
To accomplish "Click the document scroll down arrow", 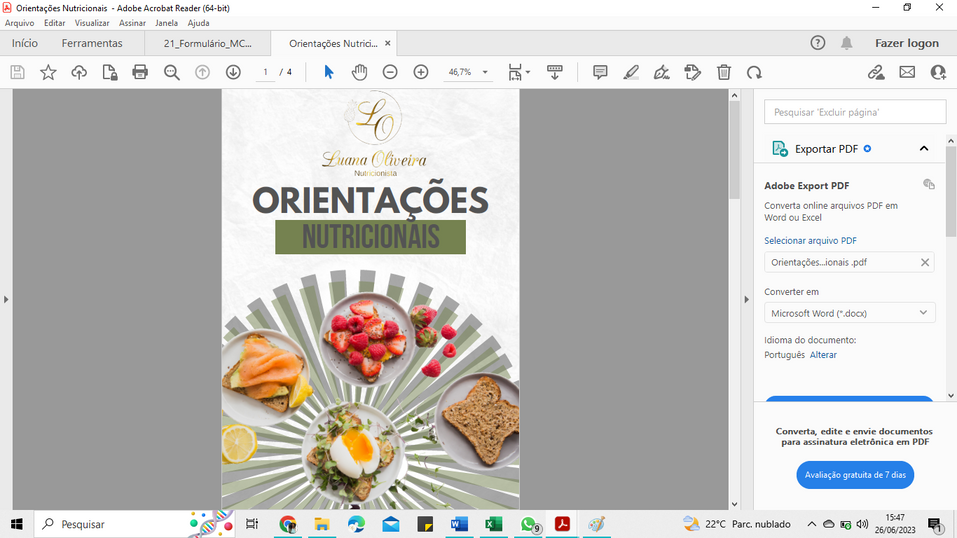I will (x=735, y=504).
